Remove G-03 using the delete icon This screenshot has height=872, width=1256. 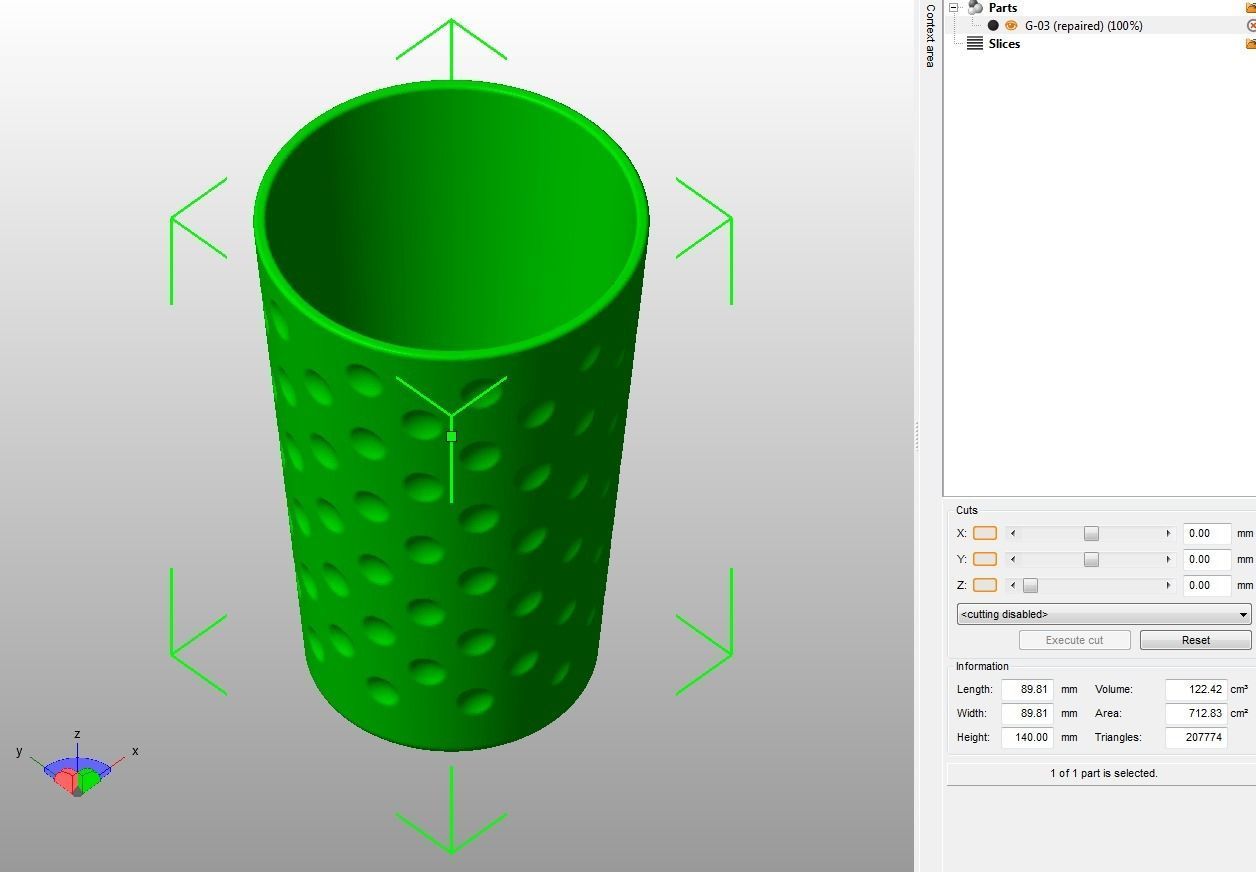(x=1249, y=25)
